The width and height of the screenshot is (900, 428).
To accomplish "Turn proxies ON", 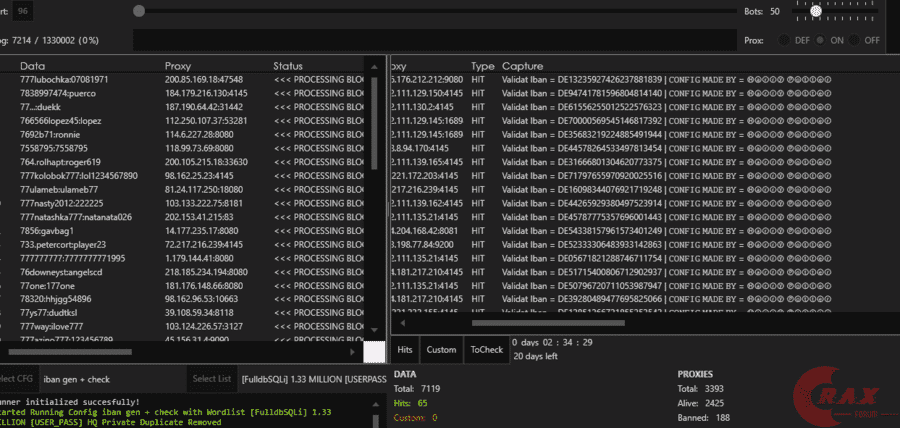I will tap(819, 41).
